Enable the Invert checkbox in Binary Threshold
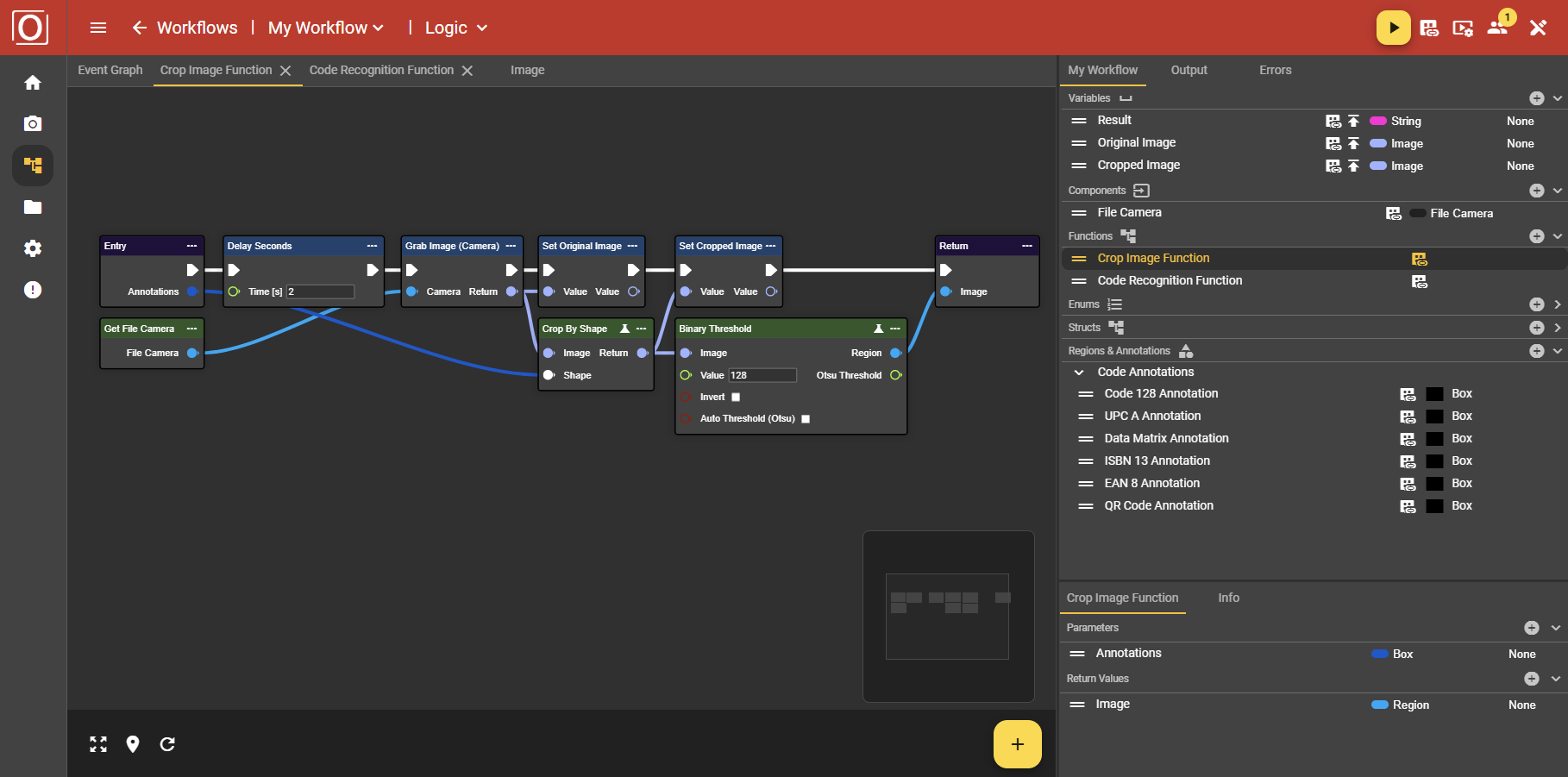The image size is (1568, 777). [736, 398]
